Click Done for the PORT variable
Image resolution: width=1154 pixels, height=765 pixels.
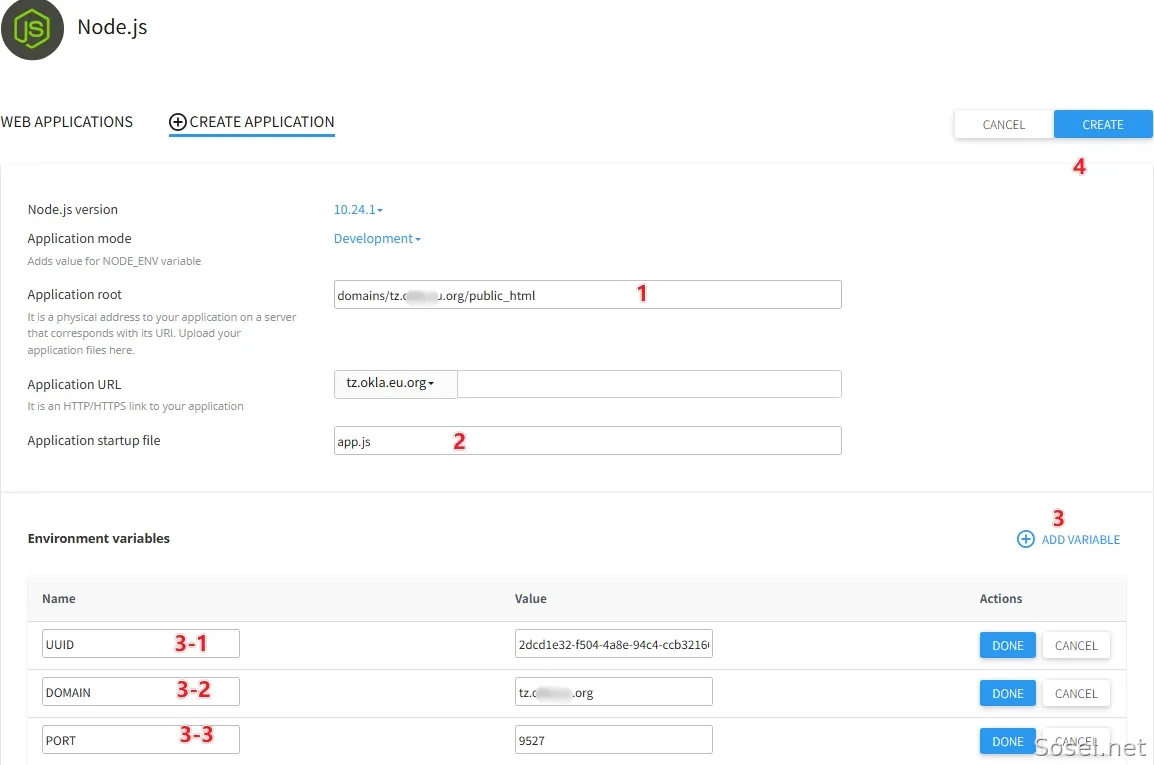tap(1008, 741)
